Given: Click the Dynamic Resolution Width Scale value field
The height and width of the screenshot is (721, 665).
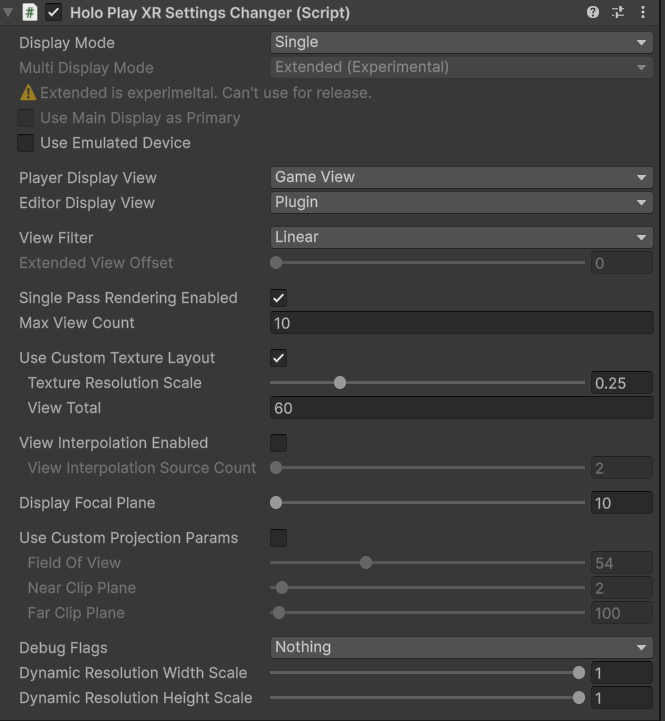Looking at the screenshot, I should (x=622, y=673).
